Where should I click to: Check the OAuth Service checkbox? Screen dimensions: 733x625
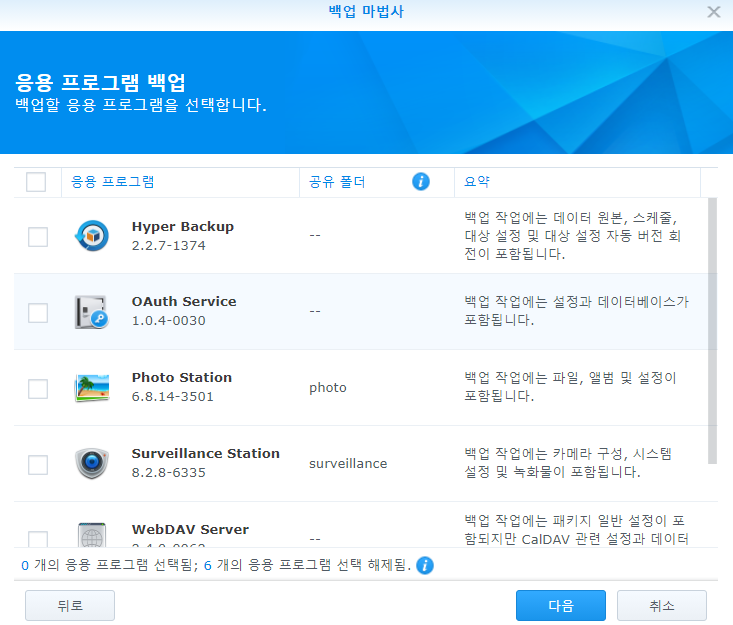point(38,313)
